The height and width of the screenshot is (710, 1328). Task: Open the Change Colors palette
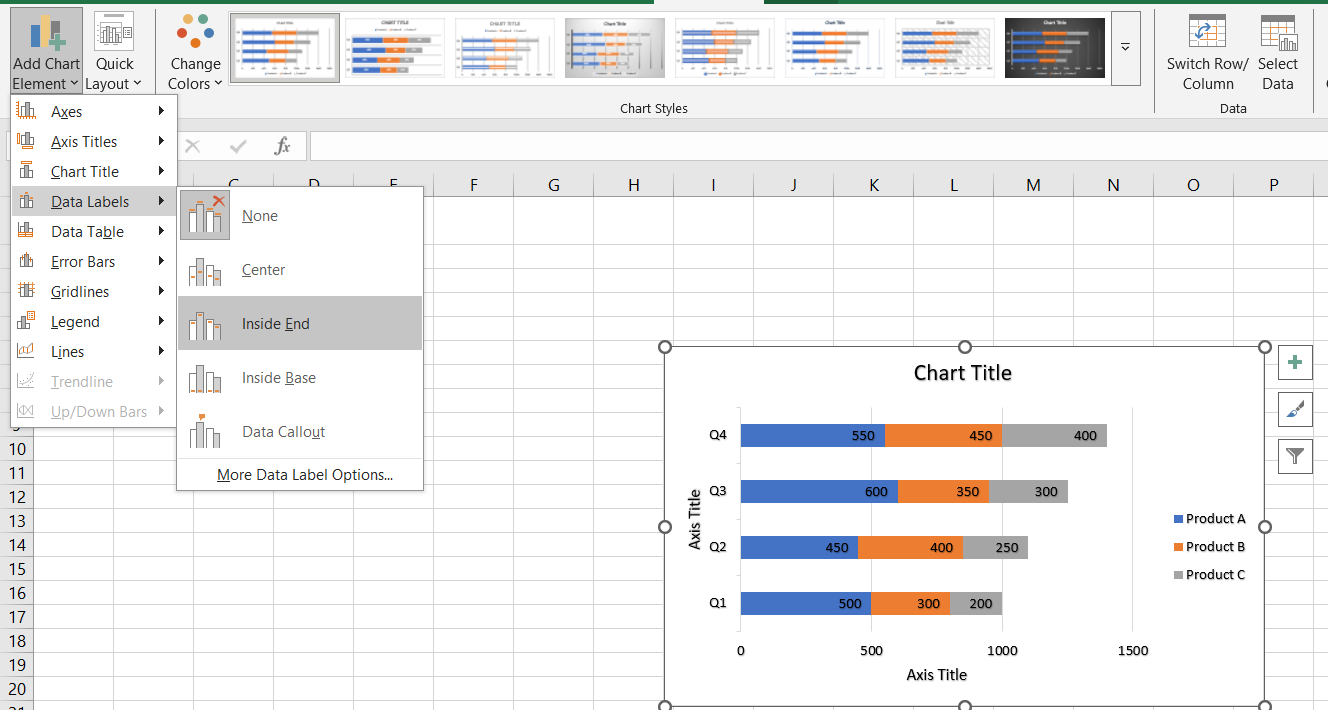tap(195, 50)
